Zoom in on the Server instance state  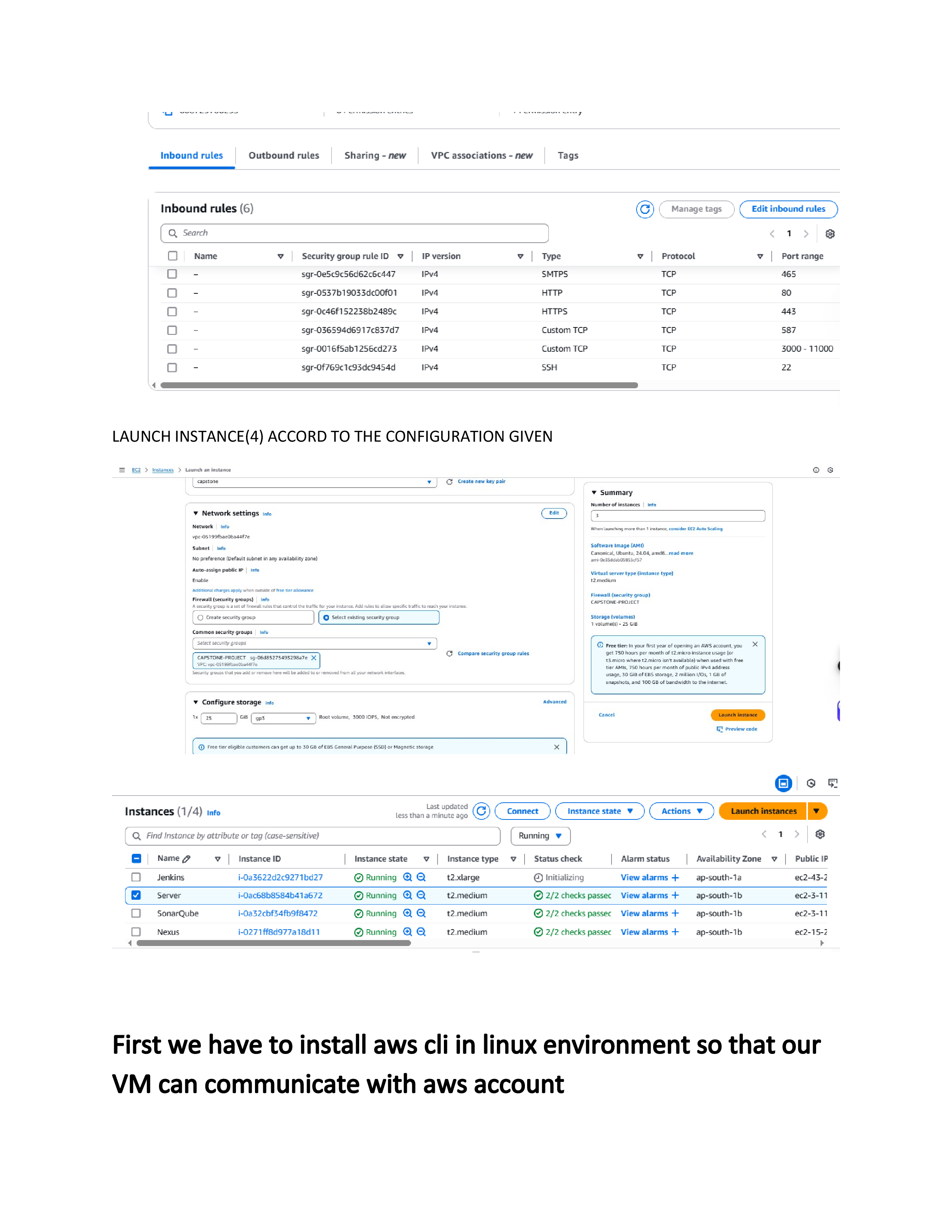pos(408,896)
